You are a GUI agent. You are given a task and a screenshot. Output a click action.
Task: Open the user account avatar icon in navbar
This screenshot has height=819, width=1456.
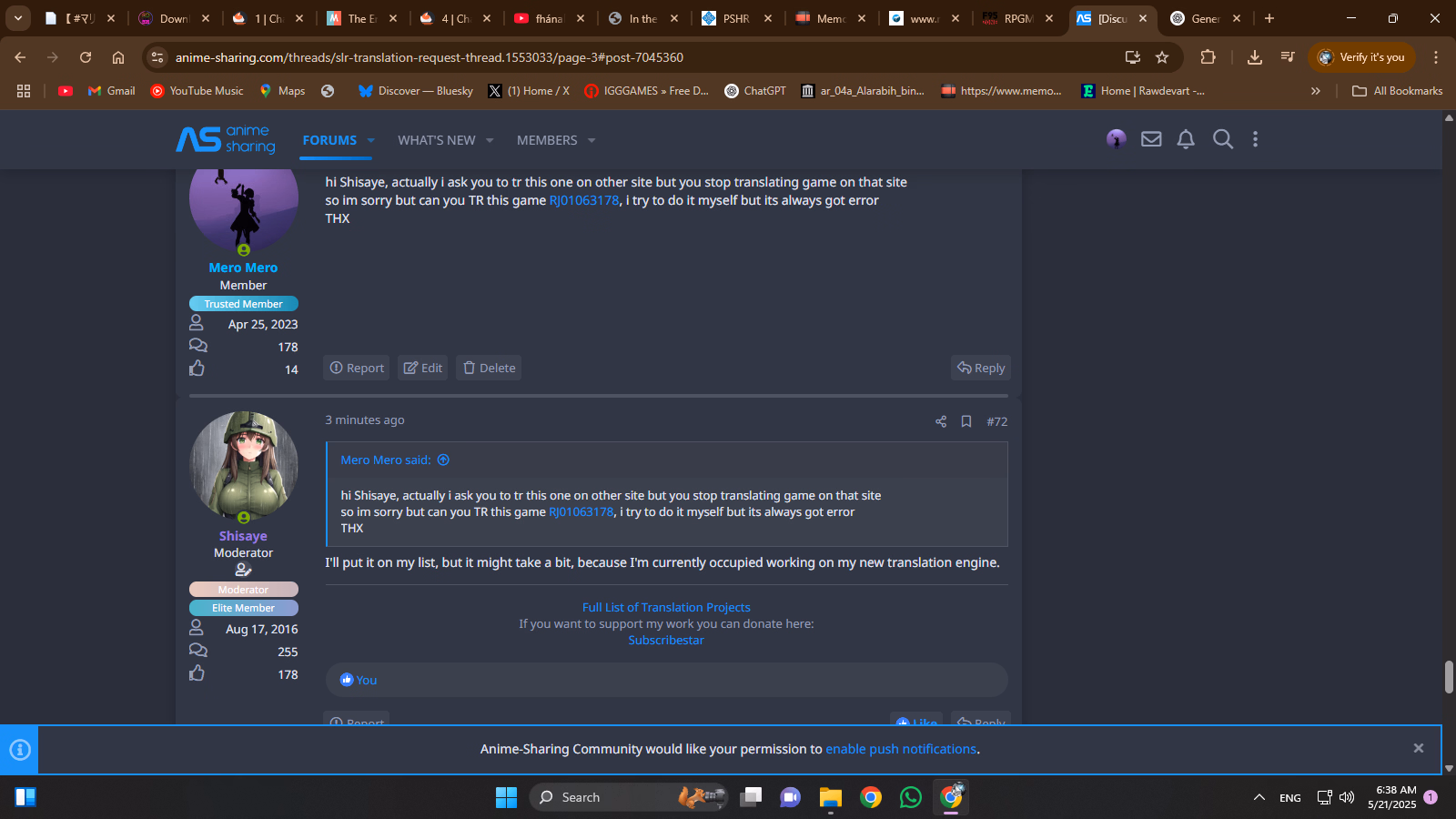[x=1117, y=139]
